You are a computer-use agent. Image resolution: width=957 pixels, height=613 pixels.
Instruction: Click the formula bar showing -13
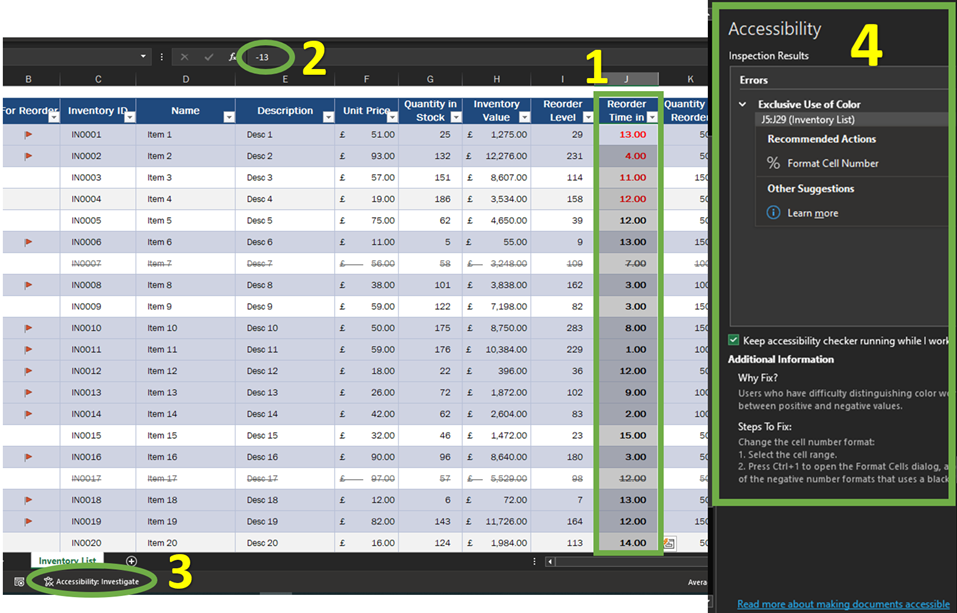pyautogui.click(x=264, y=57)
